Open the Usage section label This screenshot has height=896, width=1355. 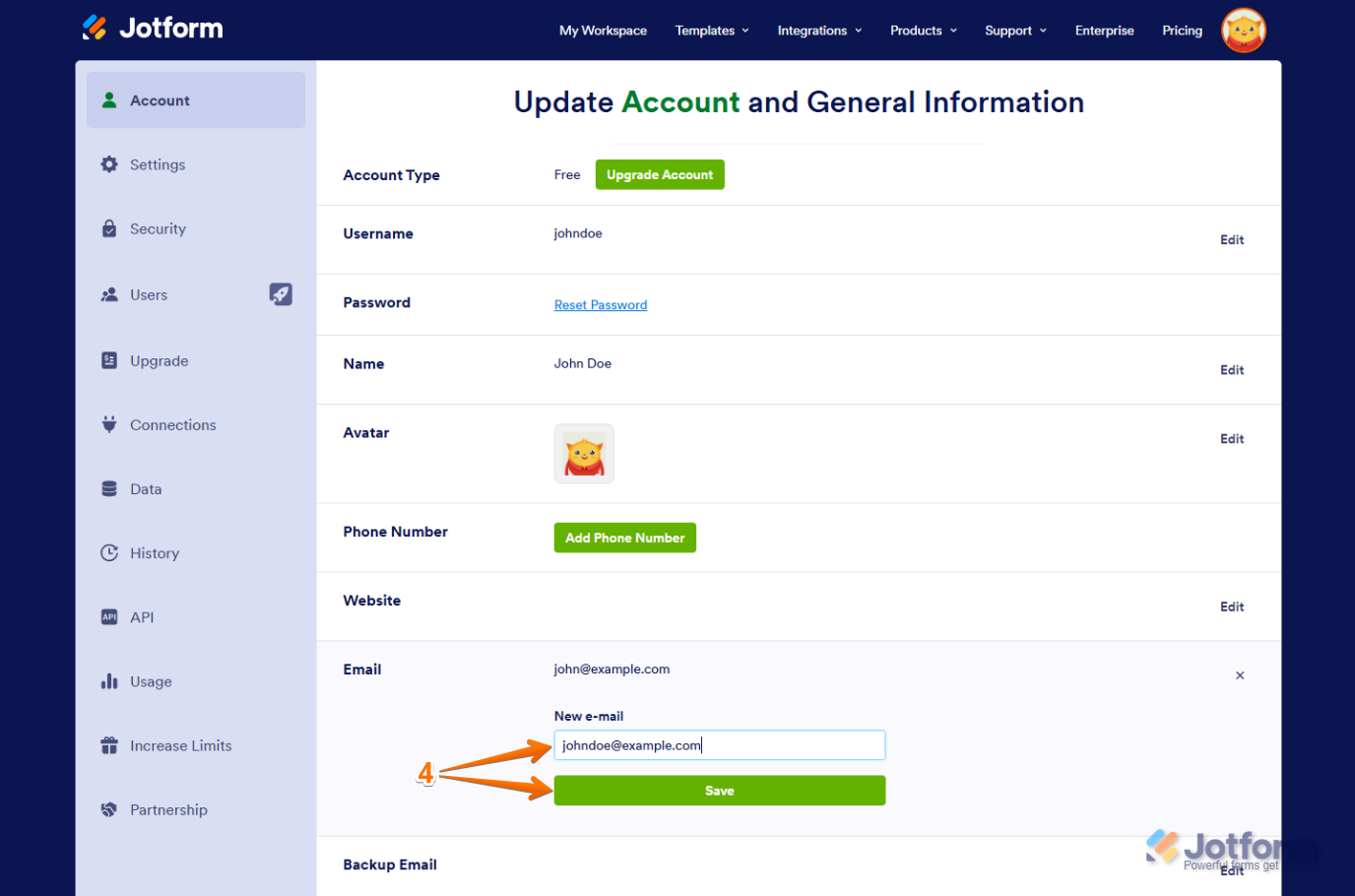click(151, 681)
